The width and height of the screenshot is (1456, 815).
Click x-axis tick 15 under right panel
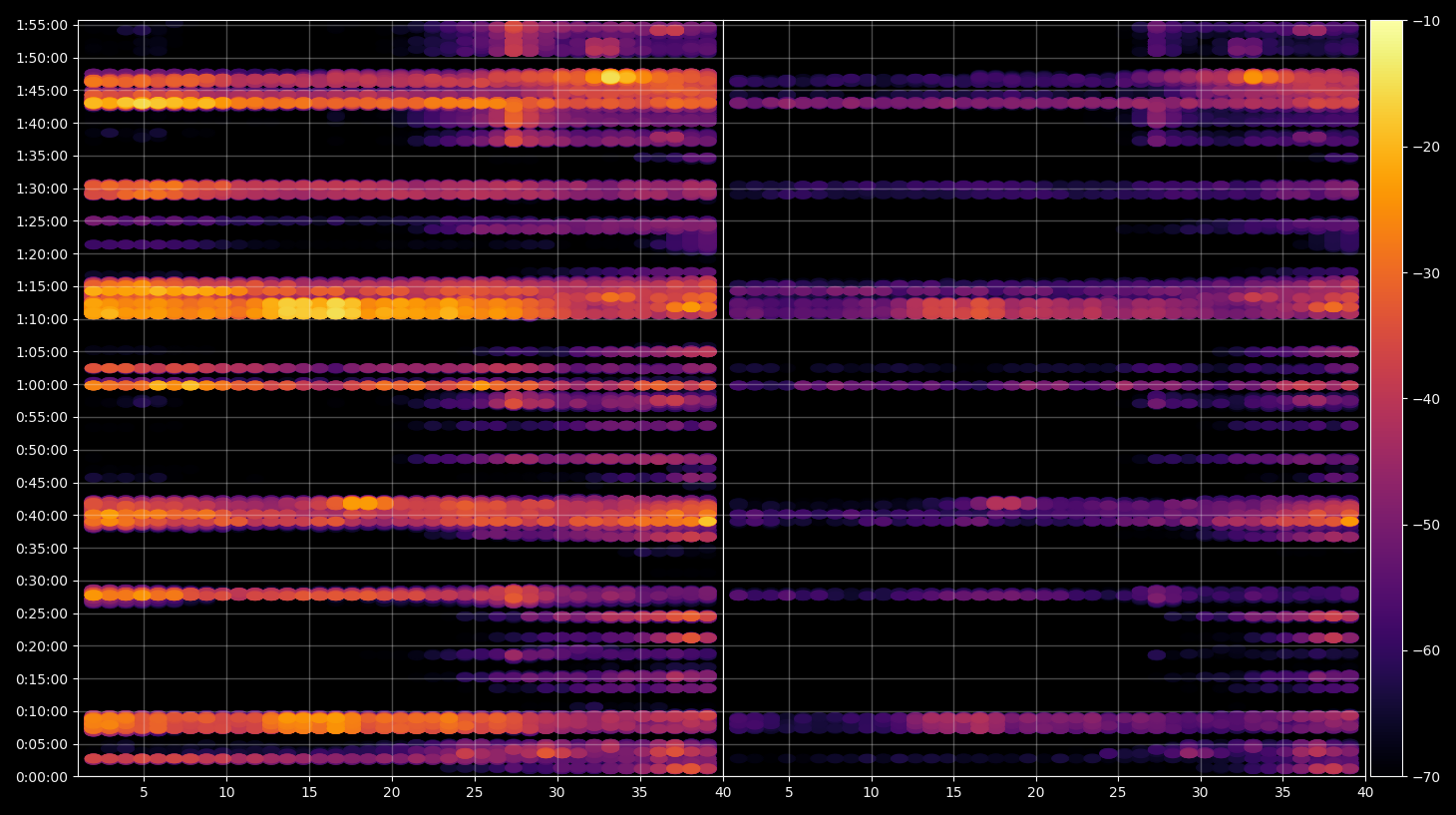953,793
